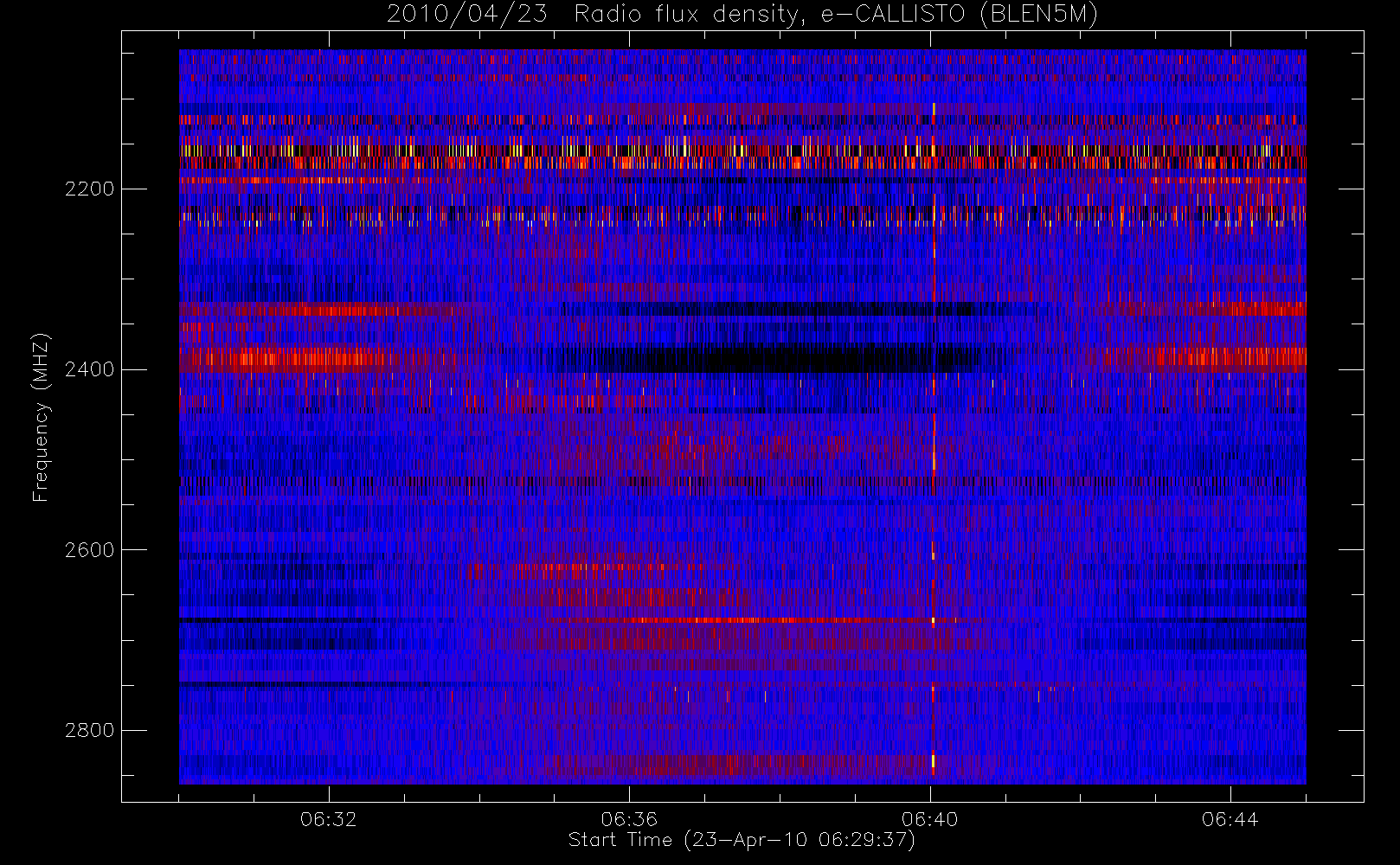
Task: Click the 'Frequency (MHZ)' y-axis label
Action: (x=40, y=418)
